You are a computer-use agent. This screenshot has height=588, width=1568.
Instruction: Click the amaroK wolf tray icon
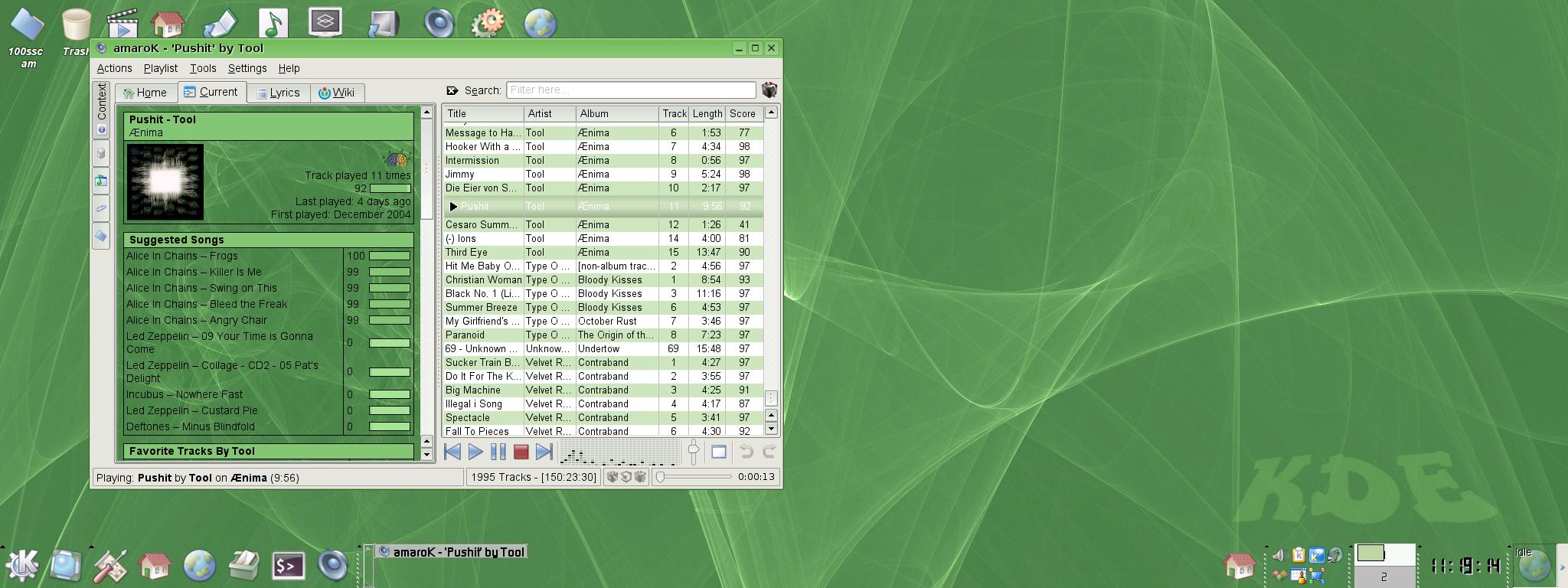point(1335,556)
